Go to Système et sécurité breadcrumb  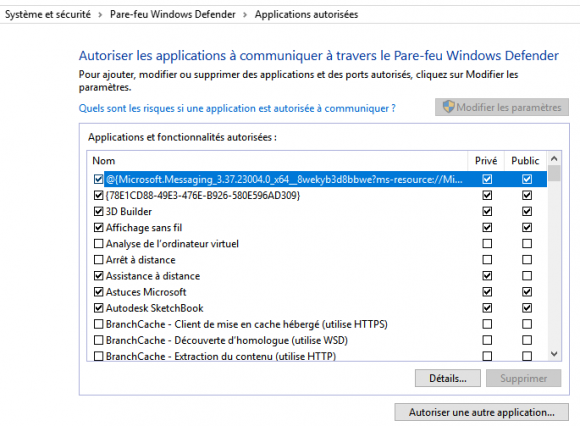[x=48, y=14]
